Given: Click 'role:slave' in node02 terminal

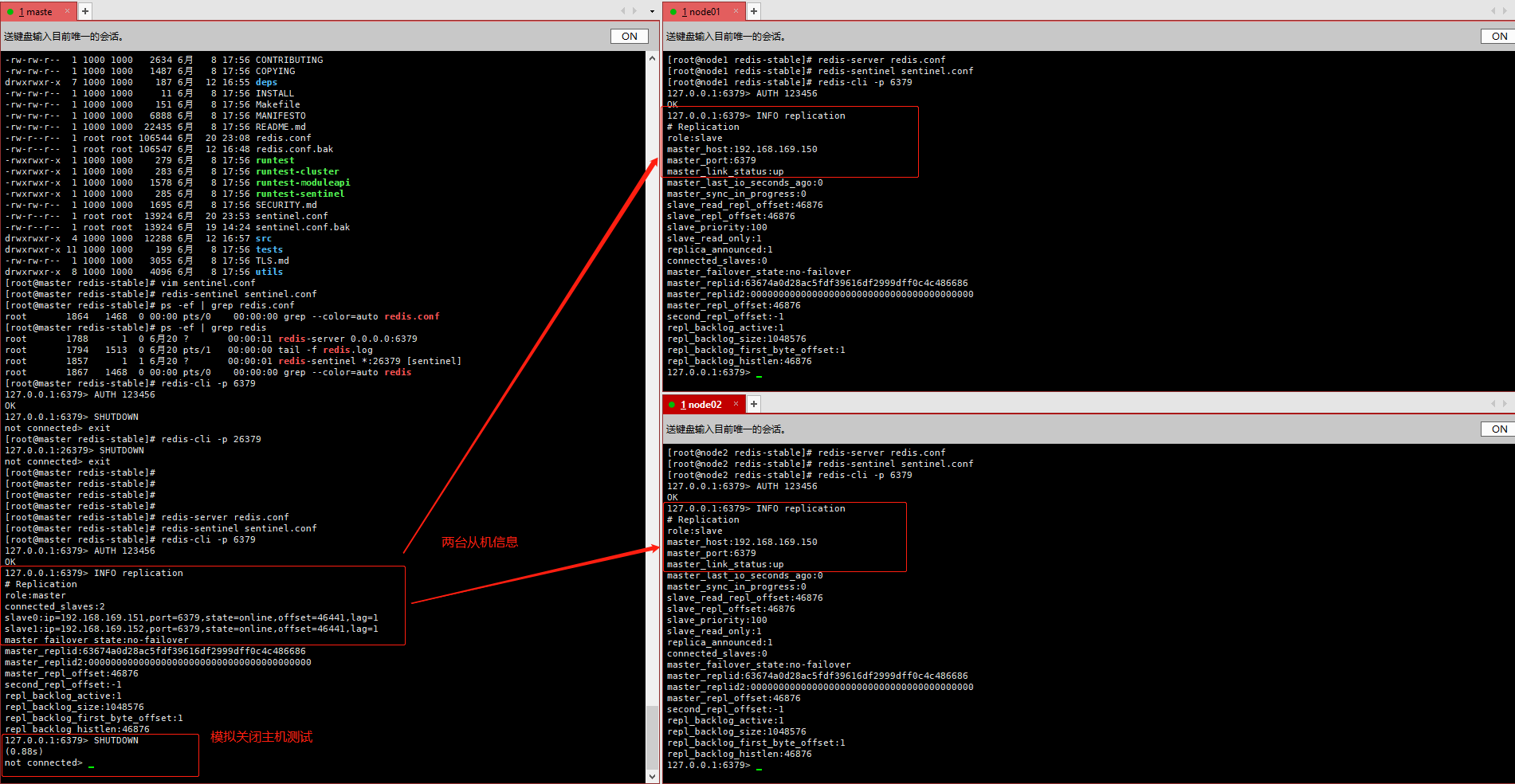Looking at the screenshot, I should tap(695, 531).
